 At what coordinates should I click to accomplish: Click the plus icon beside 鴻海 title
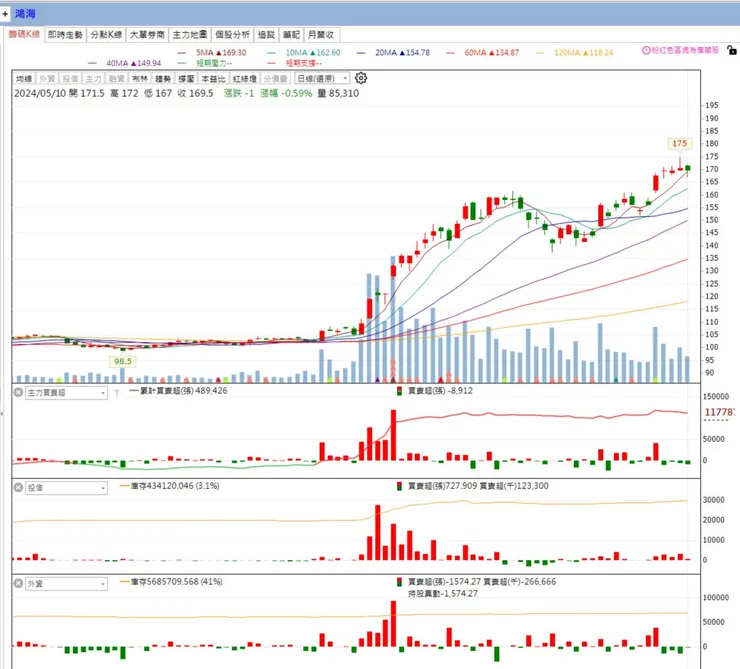pyautogui.click(x=5, y=14)
